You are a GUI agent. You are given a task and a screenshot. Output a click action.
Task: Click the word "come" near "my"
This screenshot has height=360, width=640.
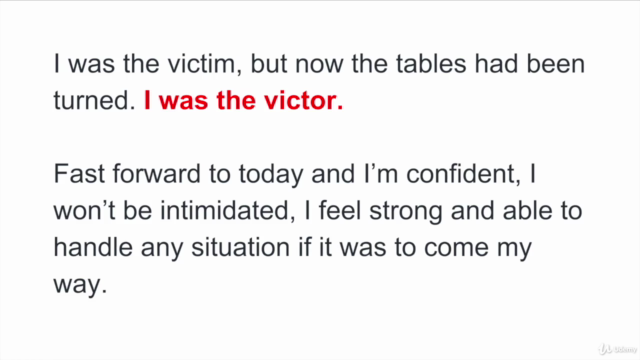pos(456,247)
